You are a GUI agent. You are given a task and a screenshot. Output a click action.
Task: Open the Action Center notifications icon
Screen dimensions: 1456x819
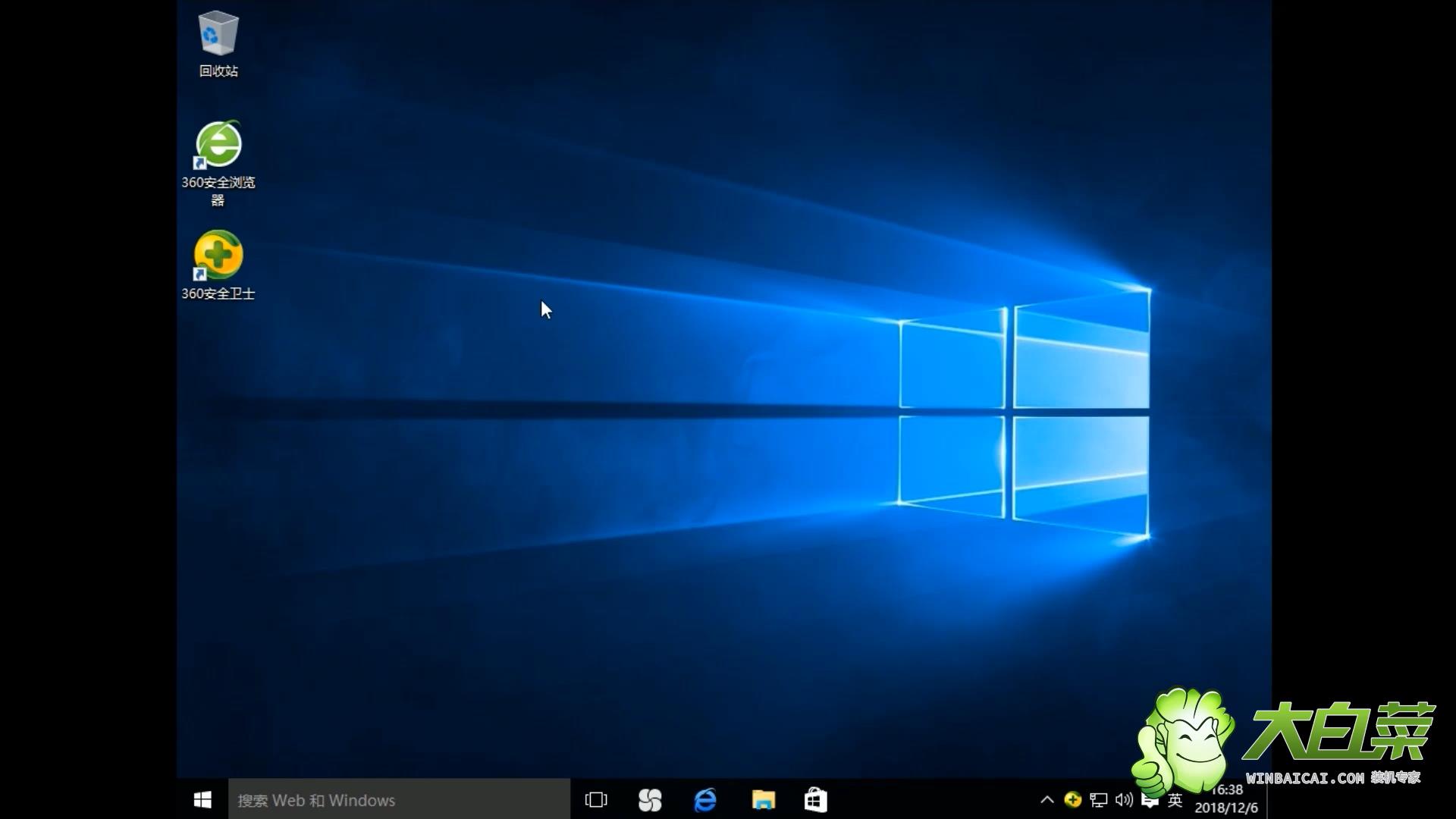point(1150,802)
